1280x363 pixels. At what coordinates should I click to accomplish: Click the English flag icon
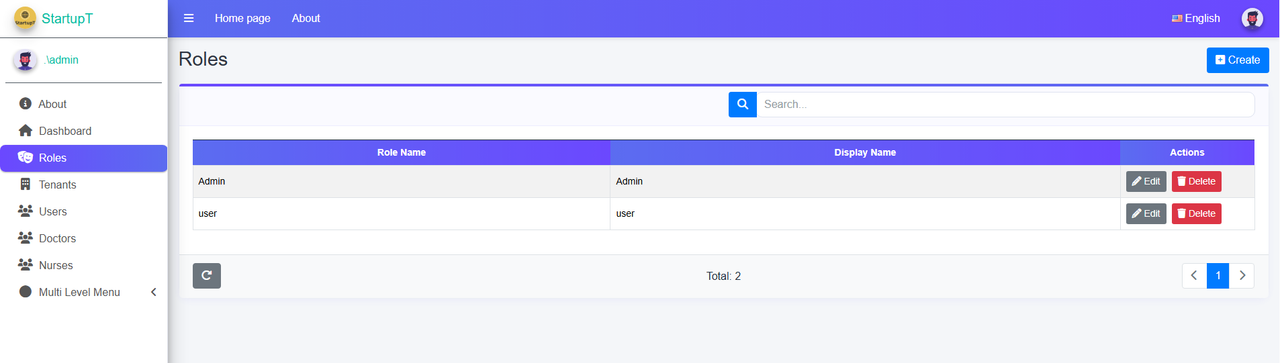1177,18
